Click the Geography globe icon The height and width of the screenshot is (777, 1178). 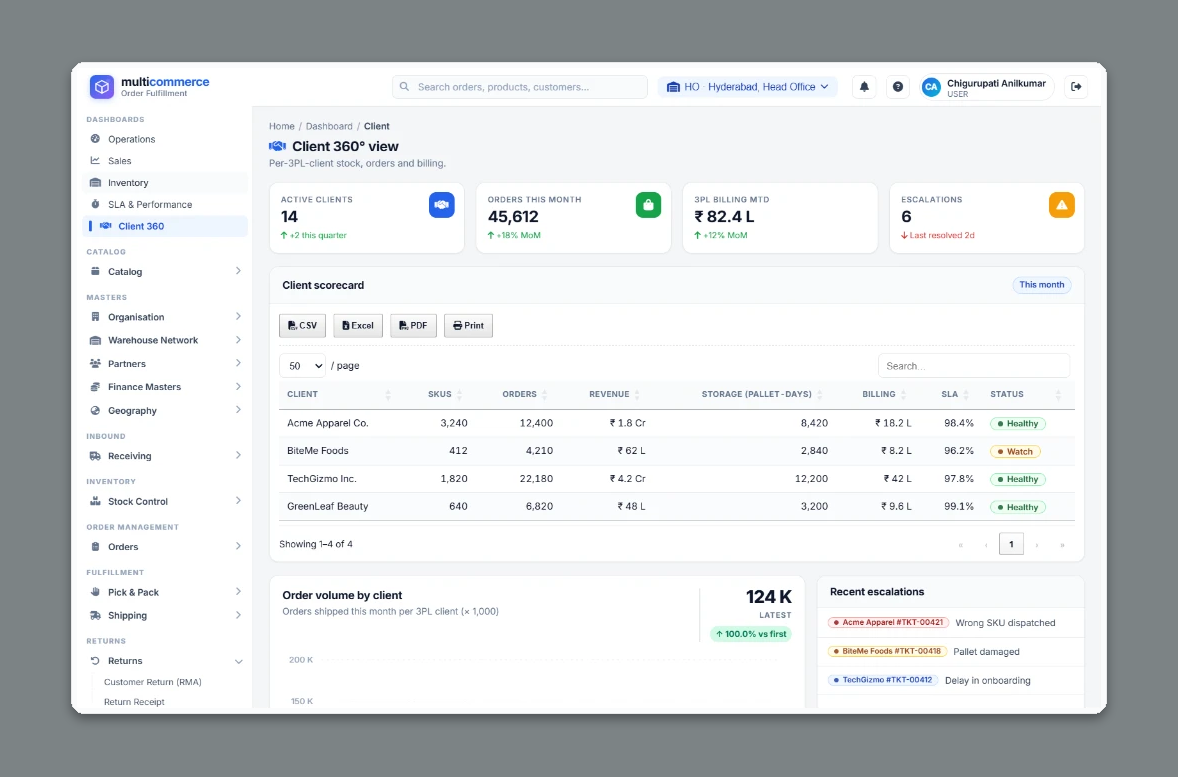tap(95, 410)
